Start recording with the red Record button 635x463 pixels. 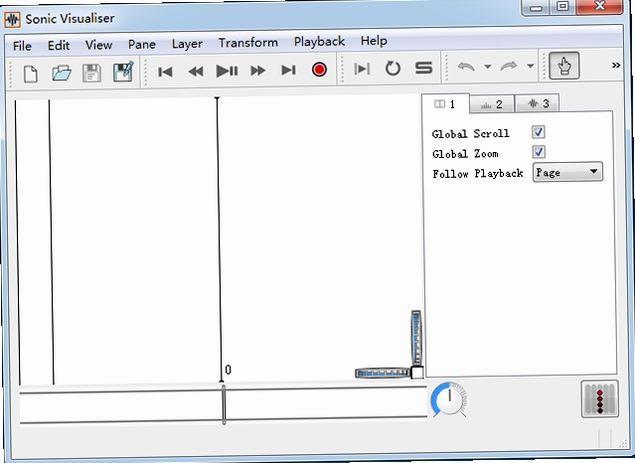(319, 70)
